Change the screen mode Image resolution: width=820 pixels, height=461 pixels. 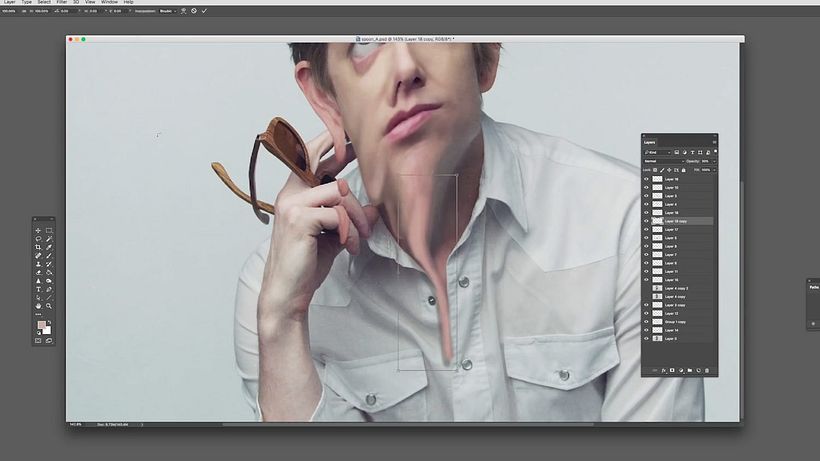(49, 341)
